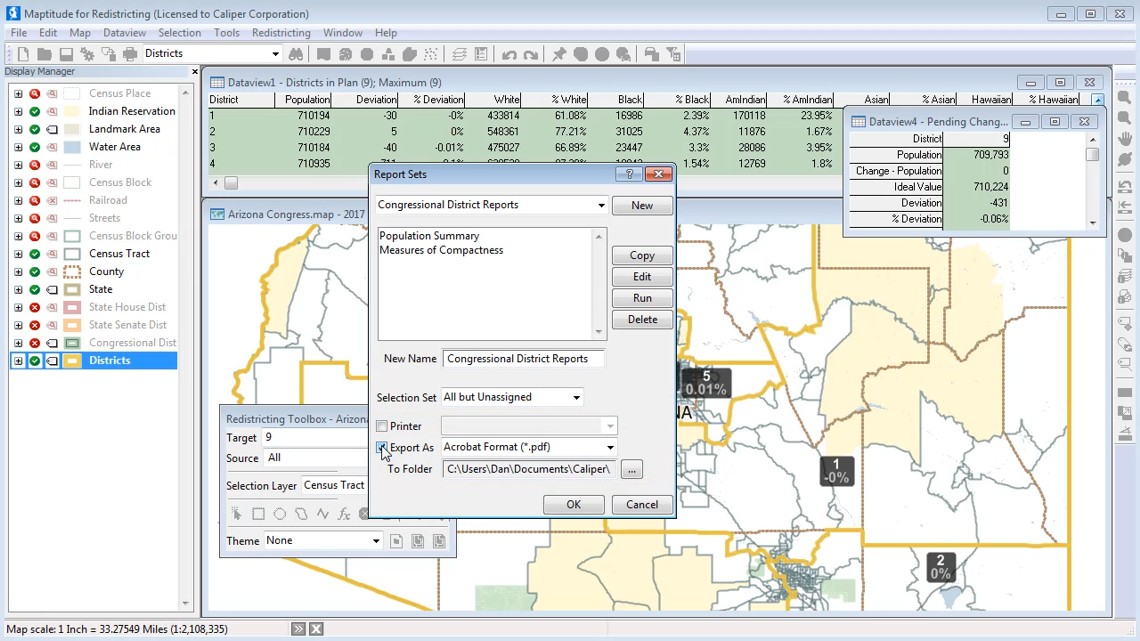The height and width of the screenshot is (641, 1140).
Task: Click the fx formula selection tool
Action: 344,514
